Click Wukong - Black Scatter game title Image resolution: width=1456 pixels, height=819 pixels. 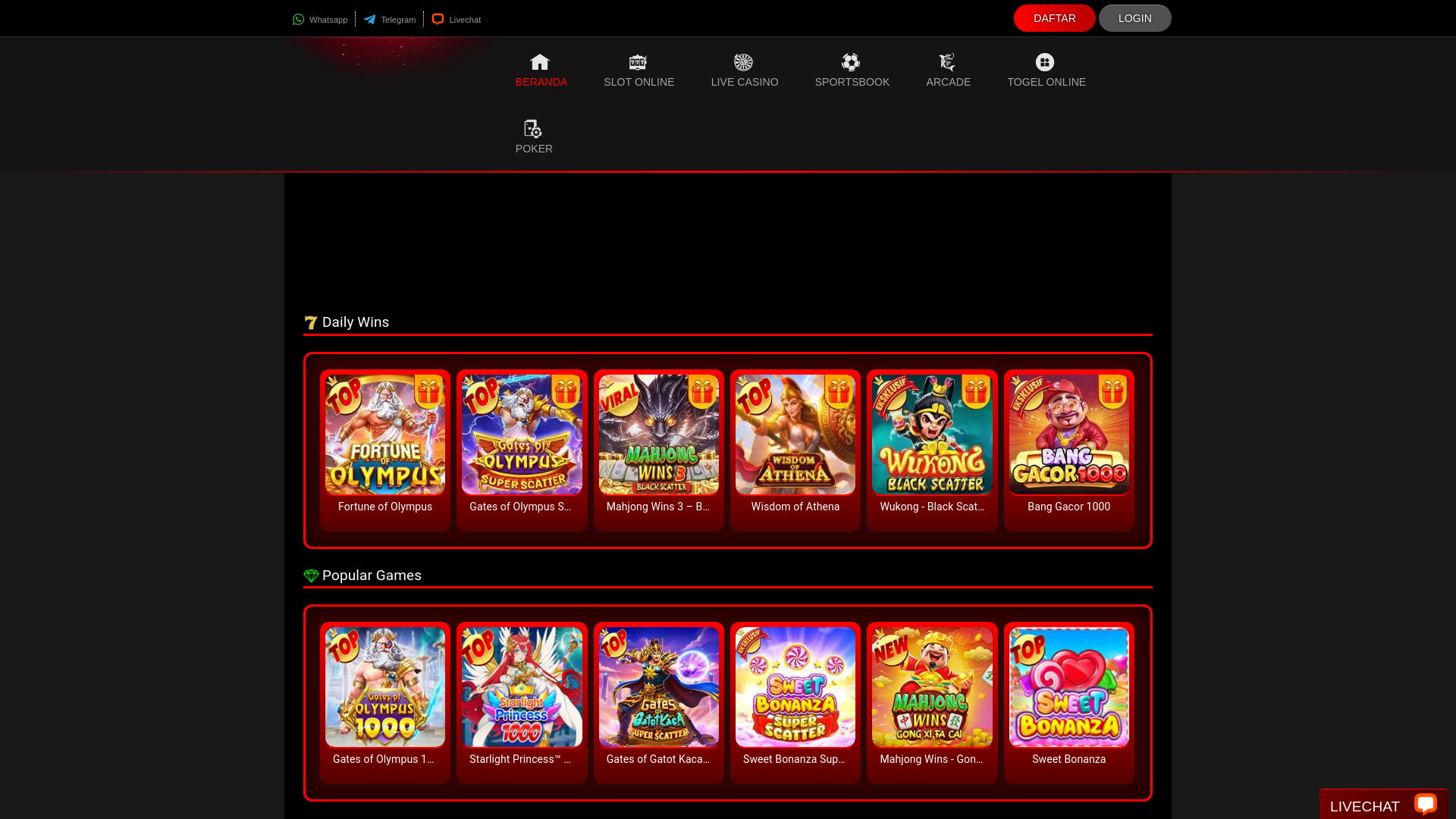[932, 507]
